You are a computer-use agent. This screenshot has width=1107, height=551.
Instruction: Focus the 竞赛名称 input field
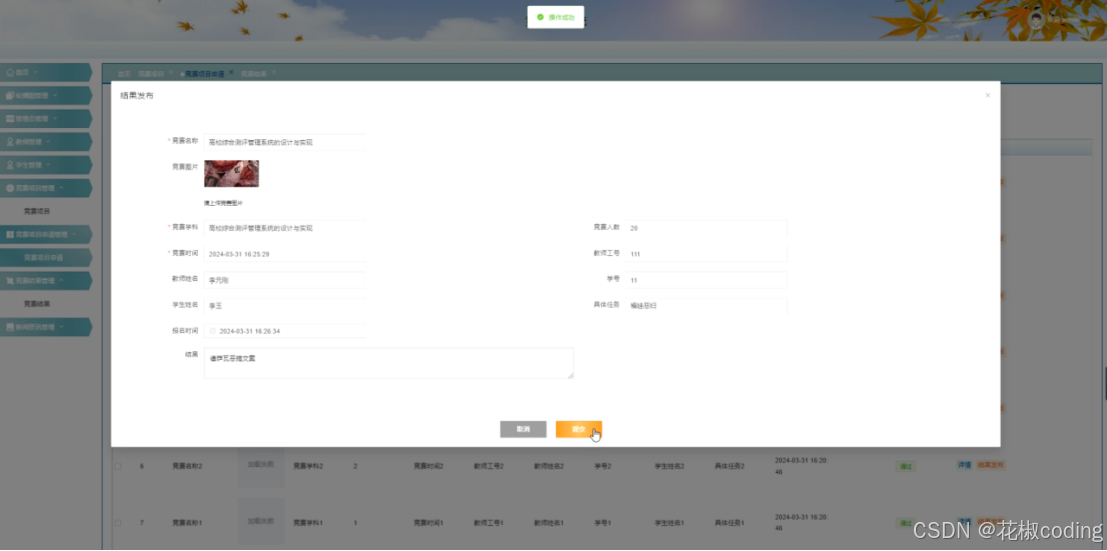(x=285, y=142)
